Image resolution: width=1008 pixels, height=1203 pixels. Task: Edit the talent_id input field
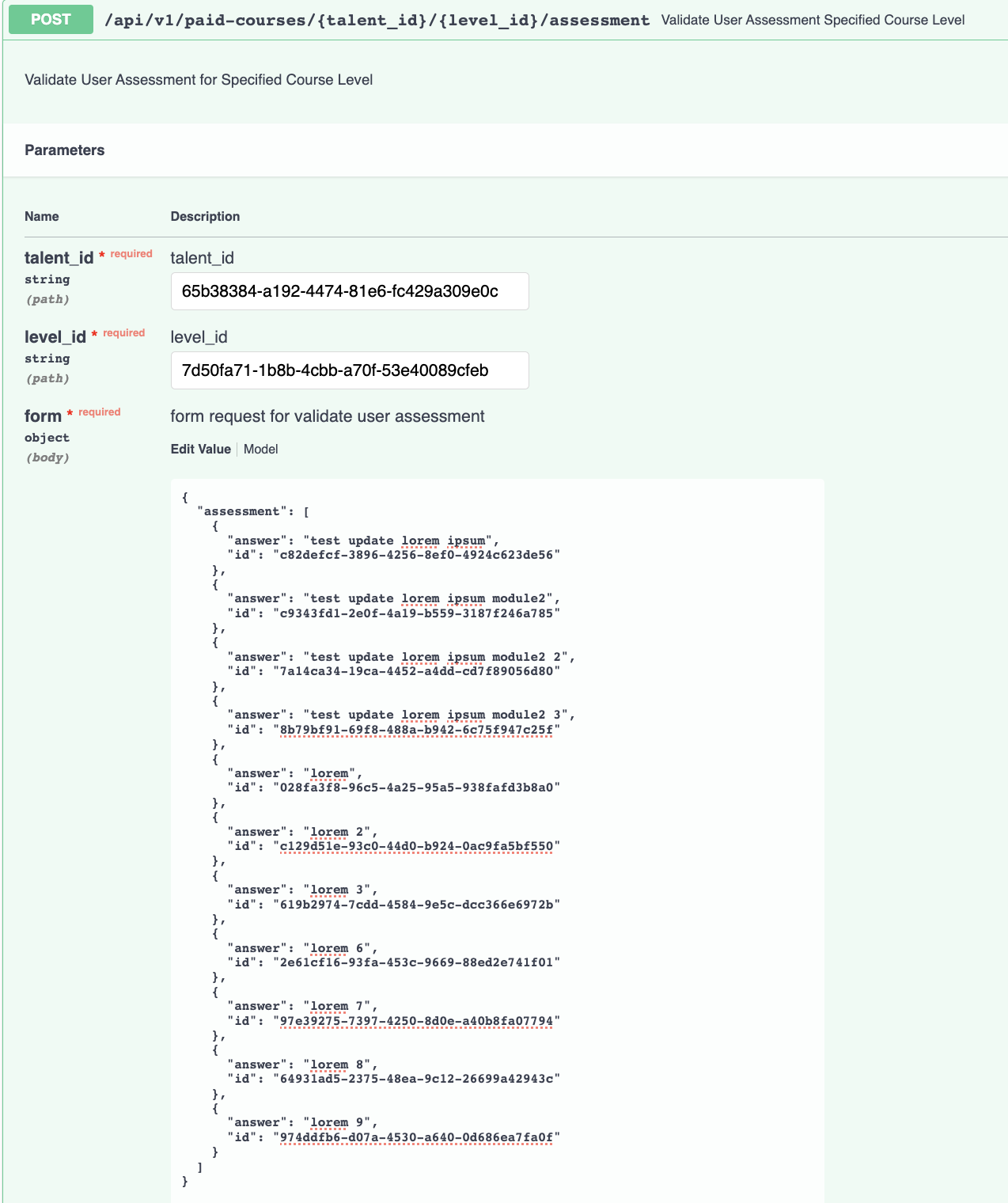click(x=350, y=291)
